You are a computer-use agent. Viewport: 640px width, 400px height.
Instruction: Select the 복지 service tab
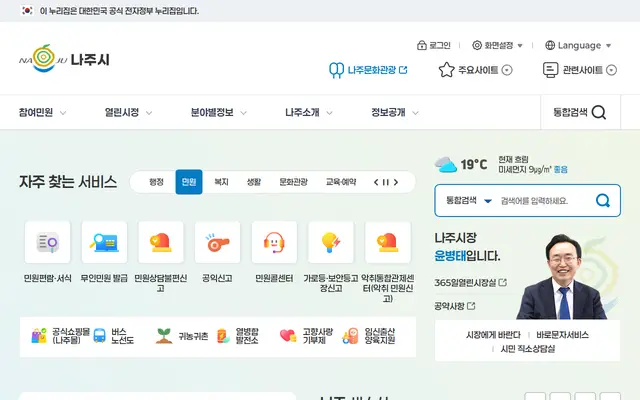tap(221, 182)
